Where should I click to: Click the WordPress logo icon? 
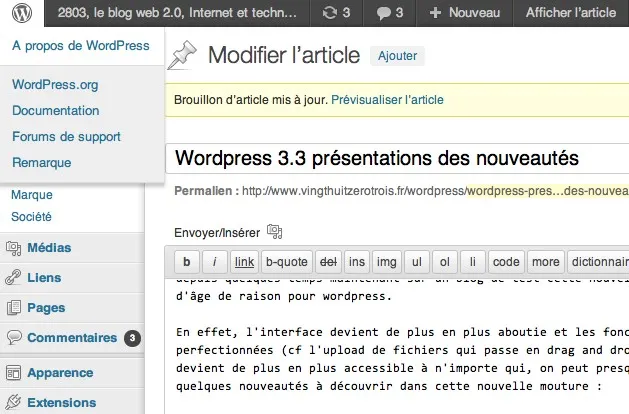click(22, 13)
